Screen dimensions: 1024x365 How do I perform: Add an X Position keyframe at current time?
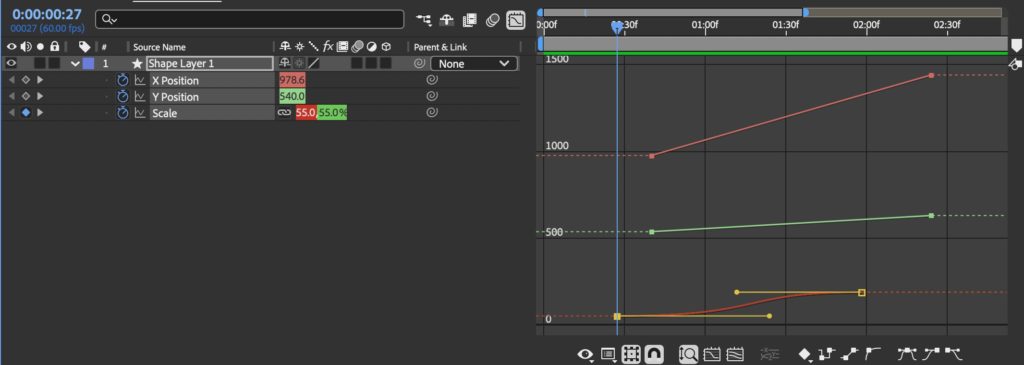click(x=25, y=80)
